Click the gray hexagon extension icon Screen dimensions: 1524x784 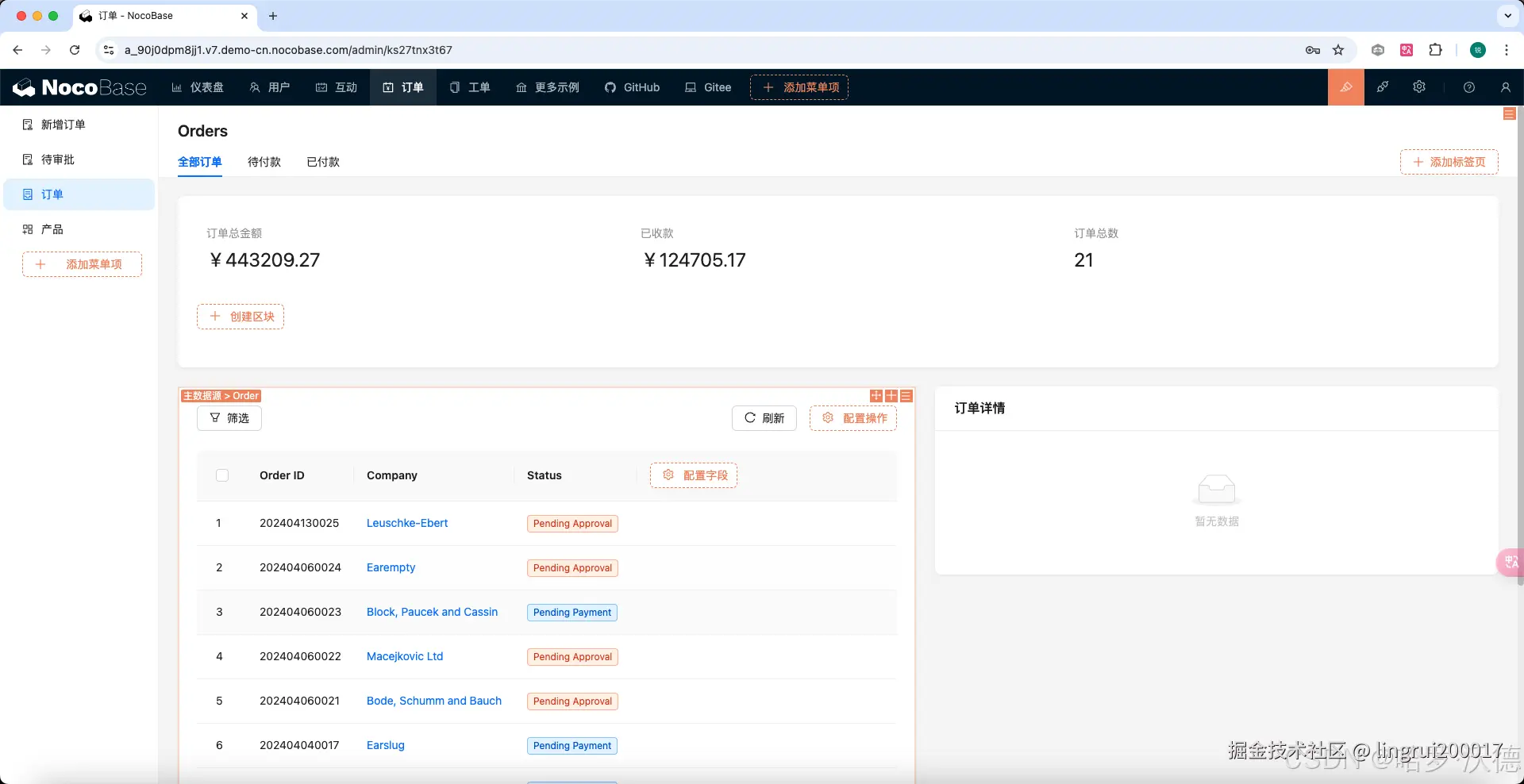(x=1378, y=50)
